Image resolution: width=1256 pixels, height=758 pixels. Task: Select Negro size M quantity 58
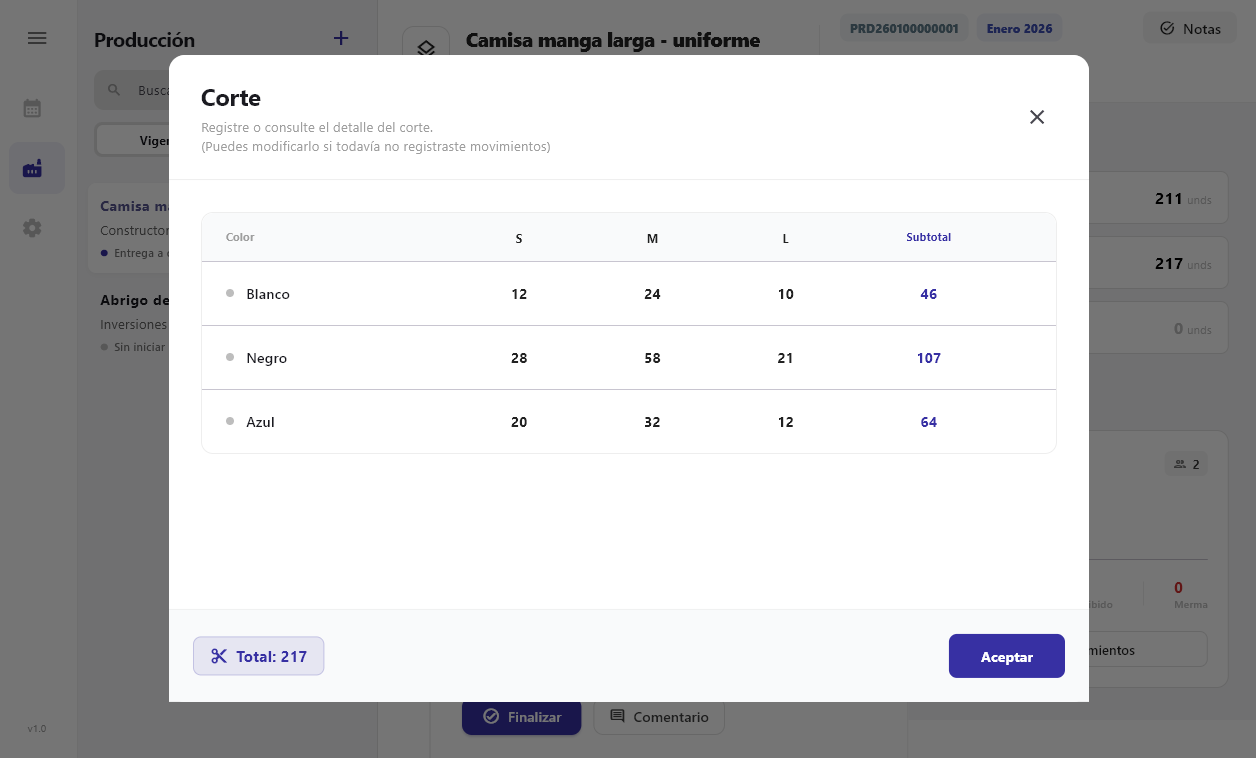pos(652,358)
